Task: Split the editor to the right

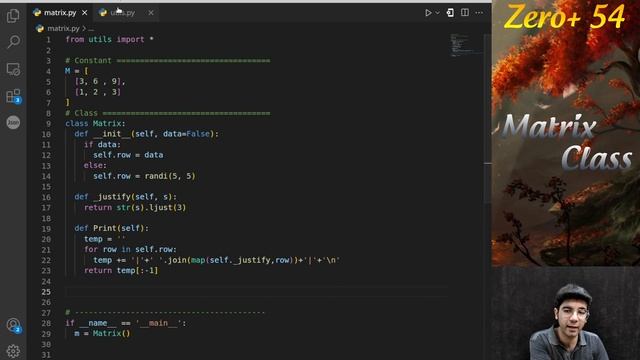Action: pos(465,13)
